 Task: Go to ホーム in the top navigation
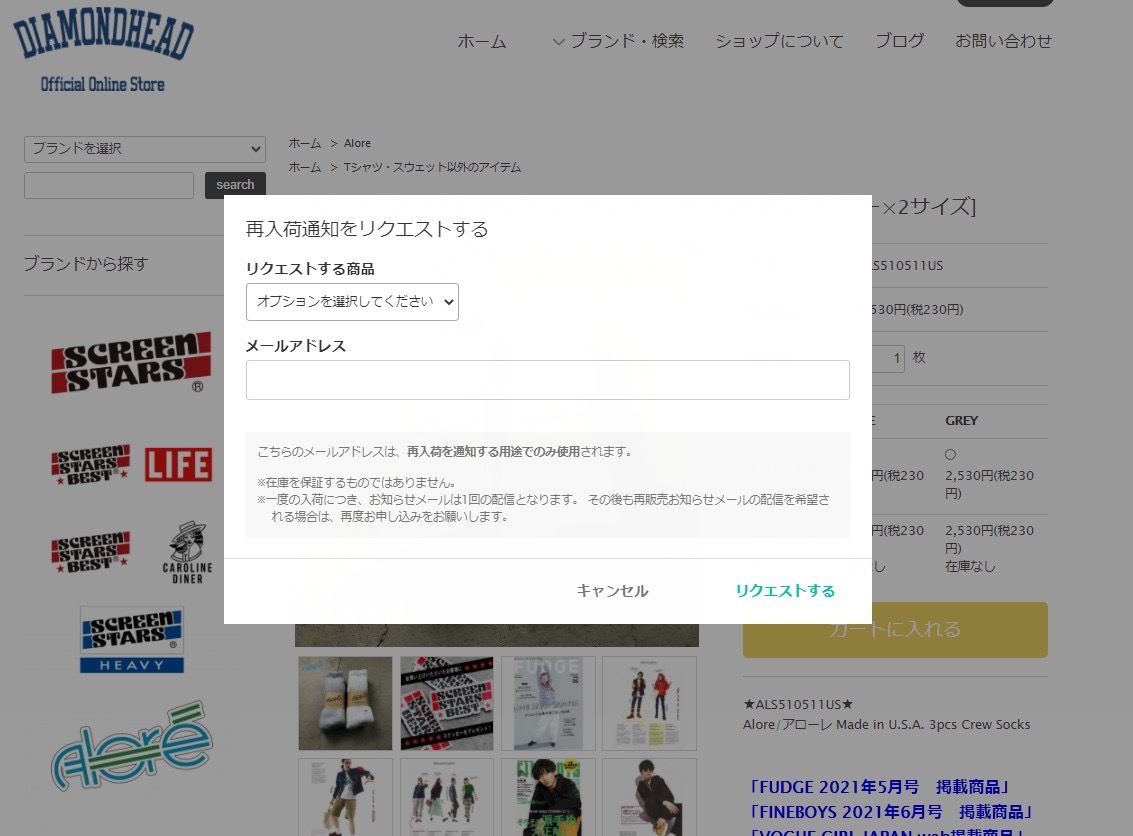(x=482, y=41)
